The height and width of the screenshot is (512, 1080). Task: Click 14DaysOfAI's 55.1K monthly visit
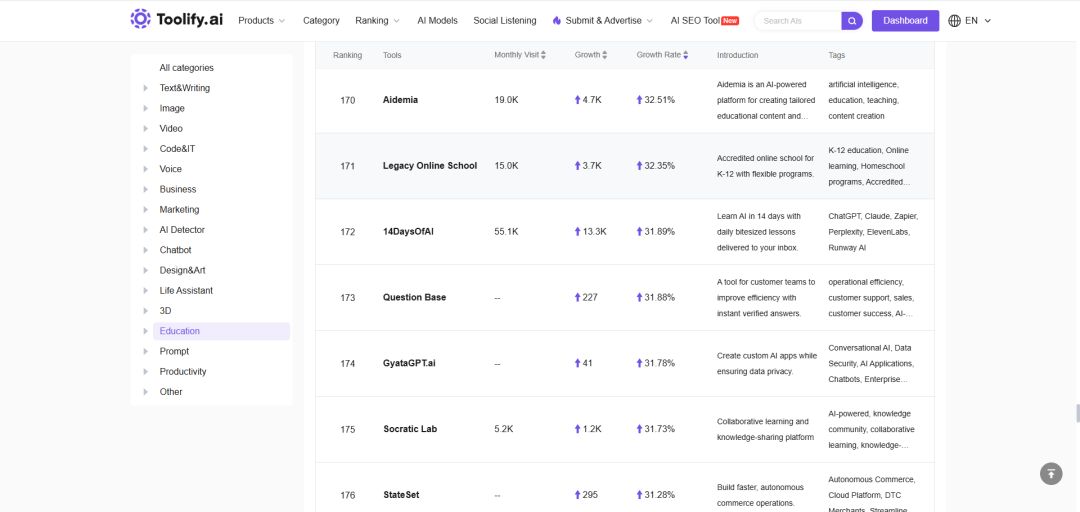[506, 232]
